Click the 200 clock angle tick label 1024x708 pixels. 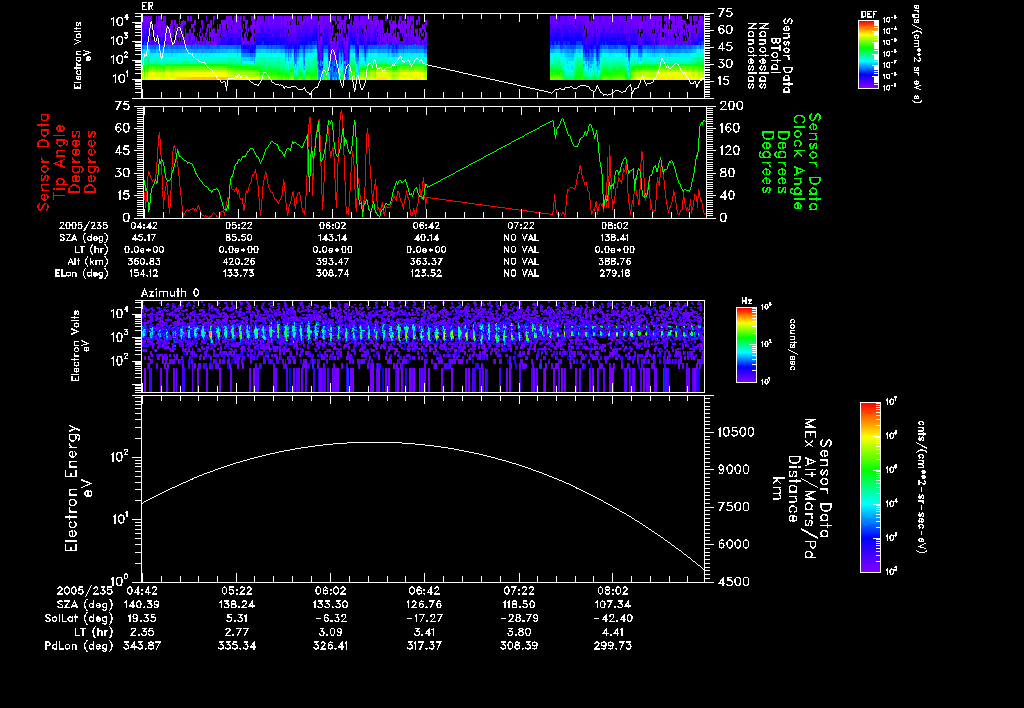[731, 106]
